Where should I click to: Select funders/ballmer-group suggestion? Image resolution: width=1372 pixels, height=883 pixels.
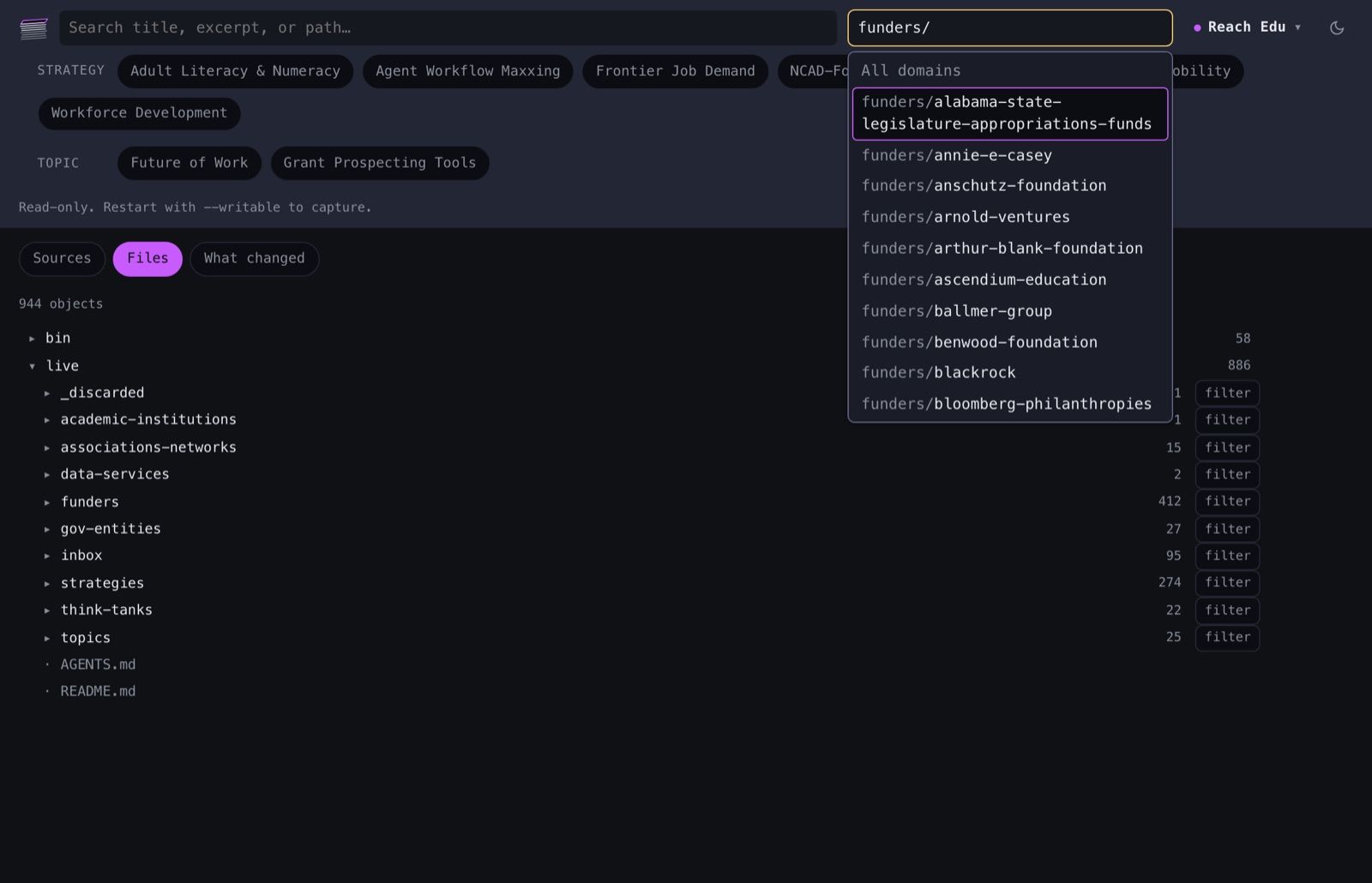pyautogui.click(x=1009, y=311)
